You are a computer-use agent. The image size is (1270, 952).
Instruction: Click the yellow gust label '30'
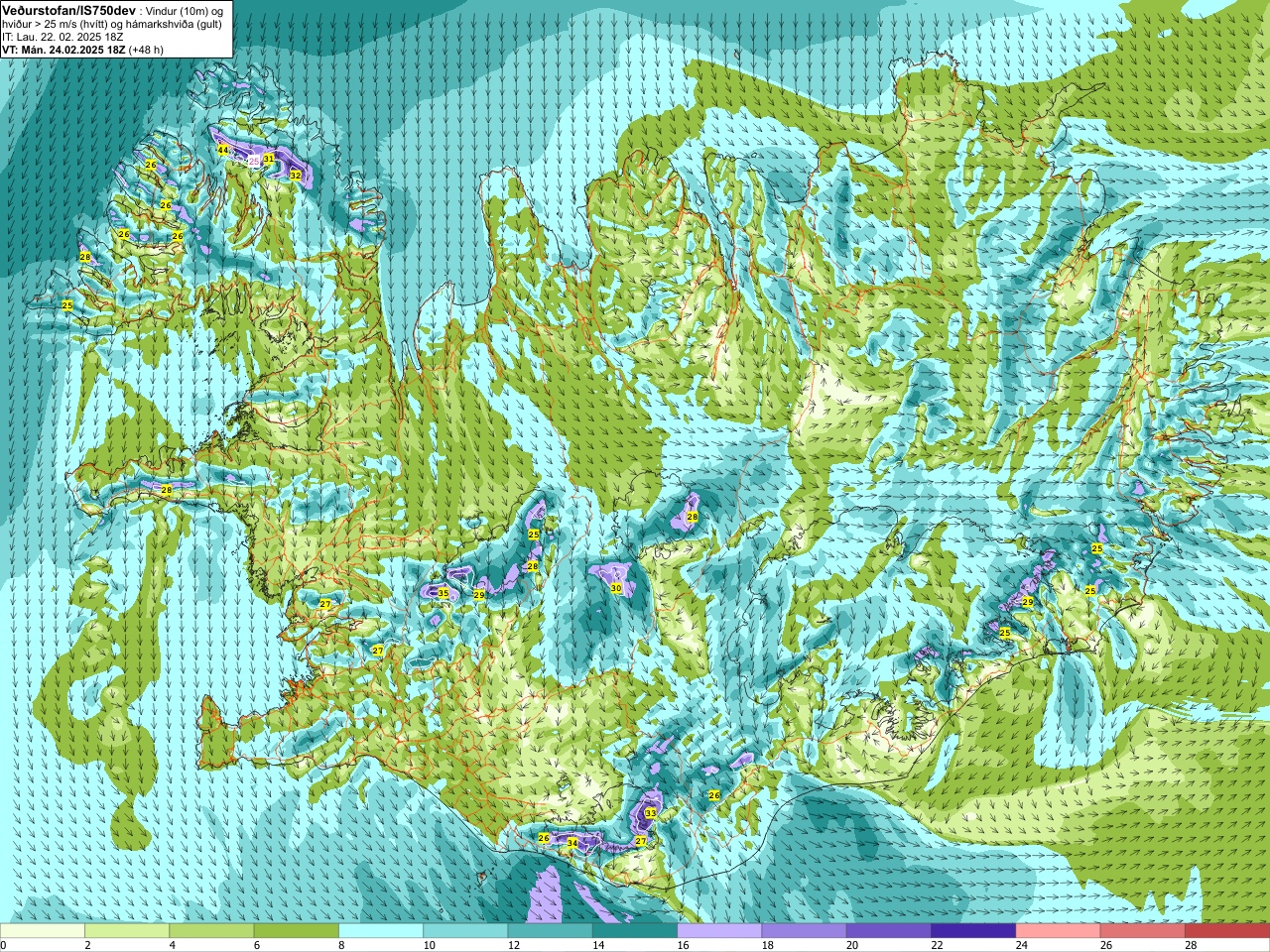[616, 588]
